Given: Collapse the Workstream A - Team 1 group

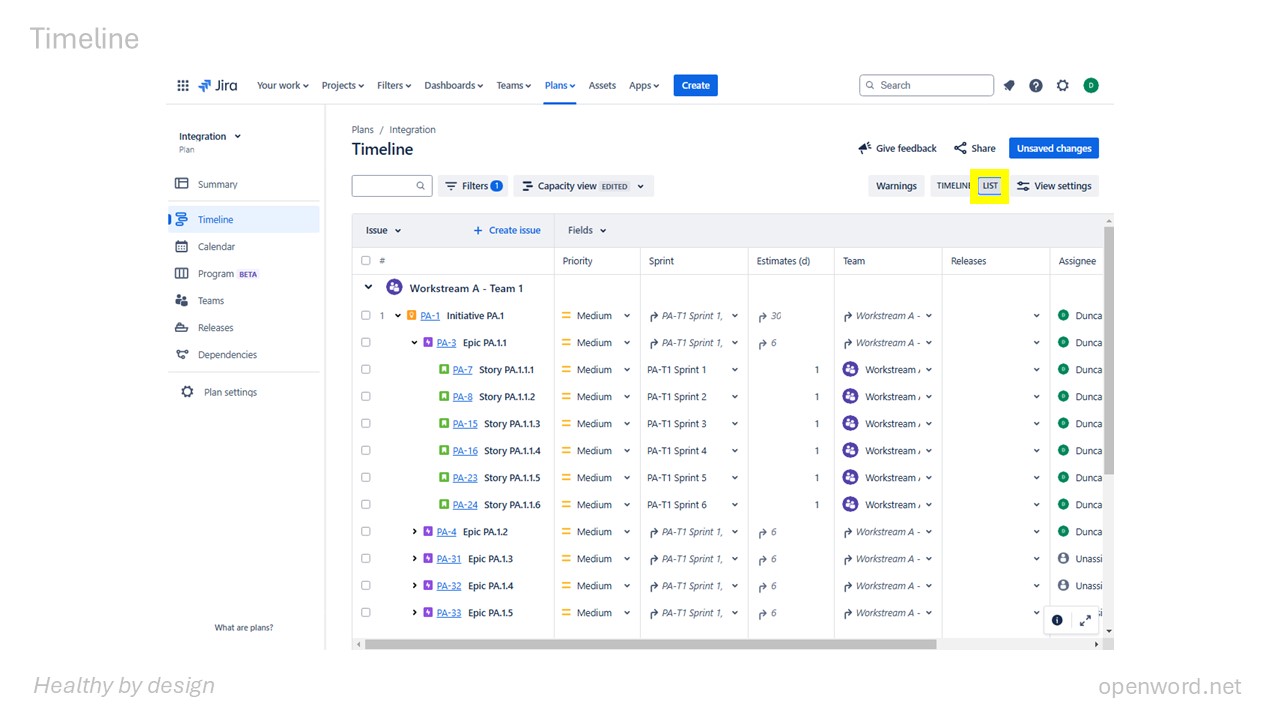Looking at the screenshot, I should 368,288.
